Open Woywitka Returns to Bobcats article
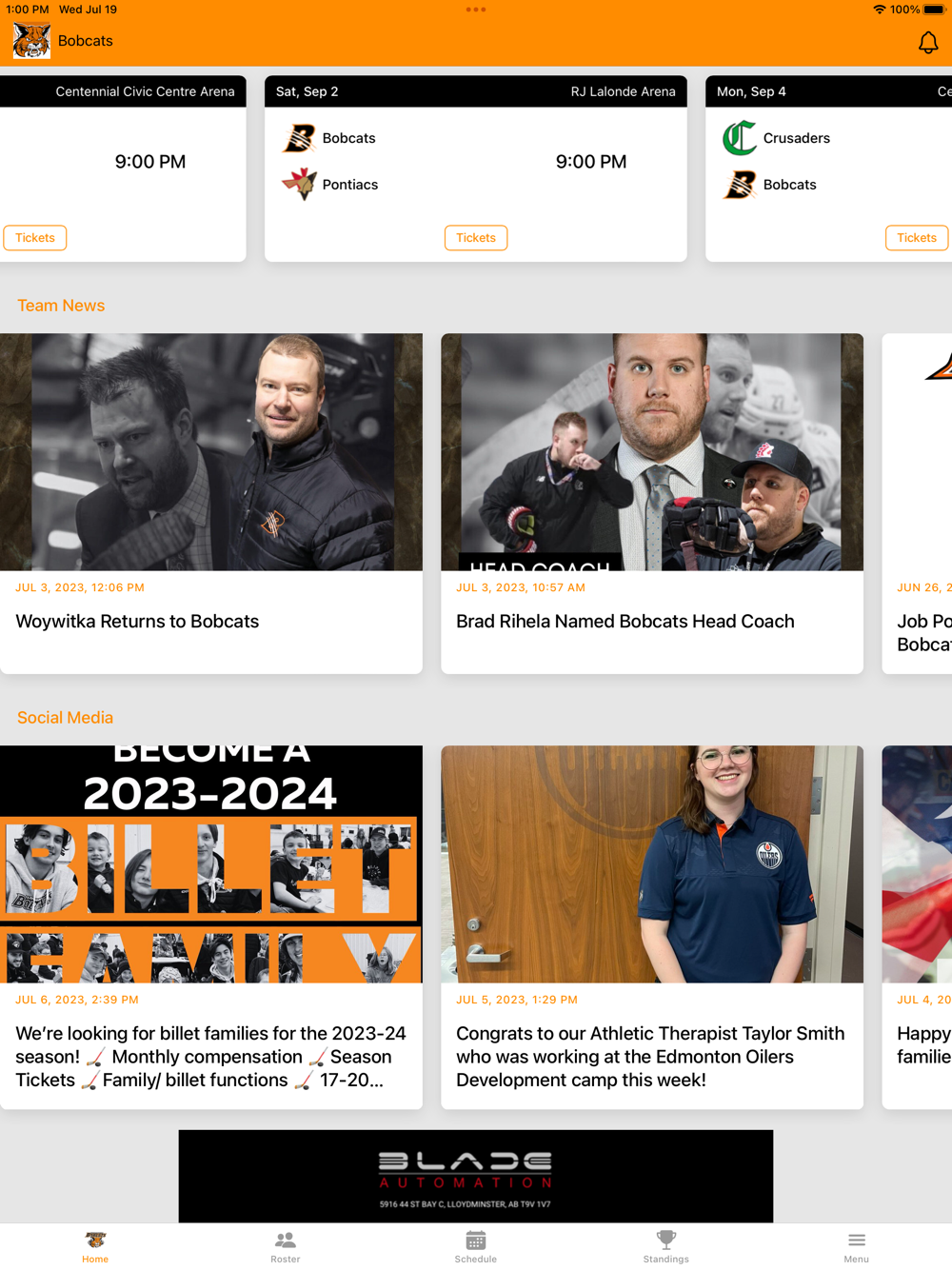952x1270 pixels. 137,621
